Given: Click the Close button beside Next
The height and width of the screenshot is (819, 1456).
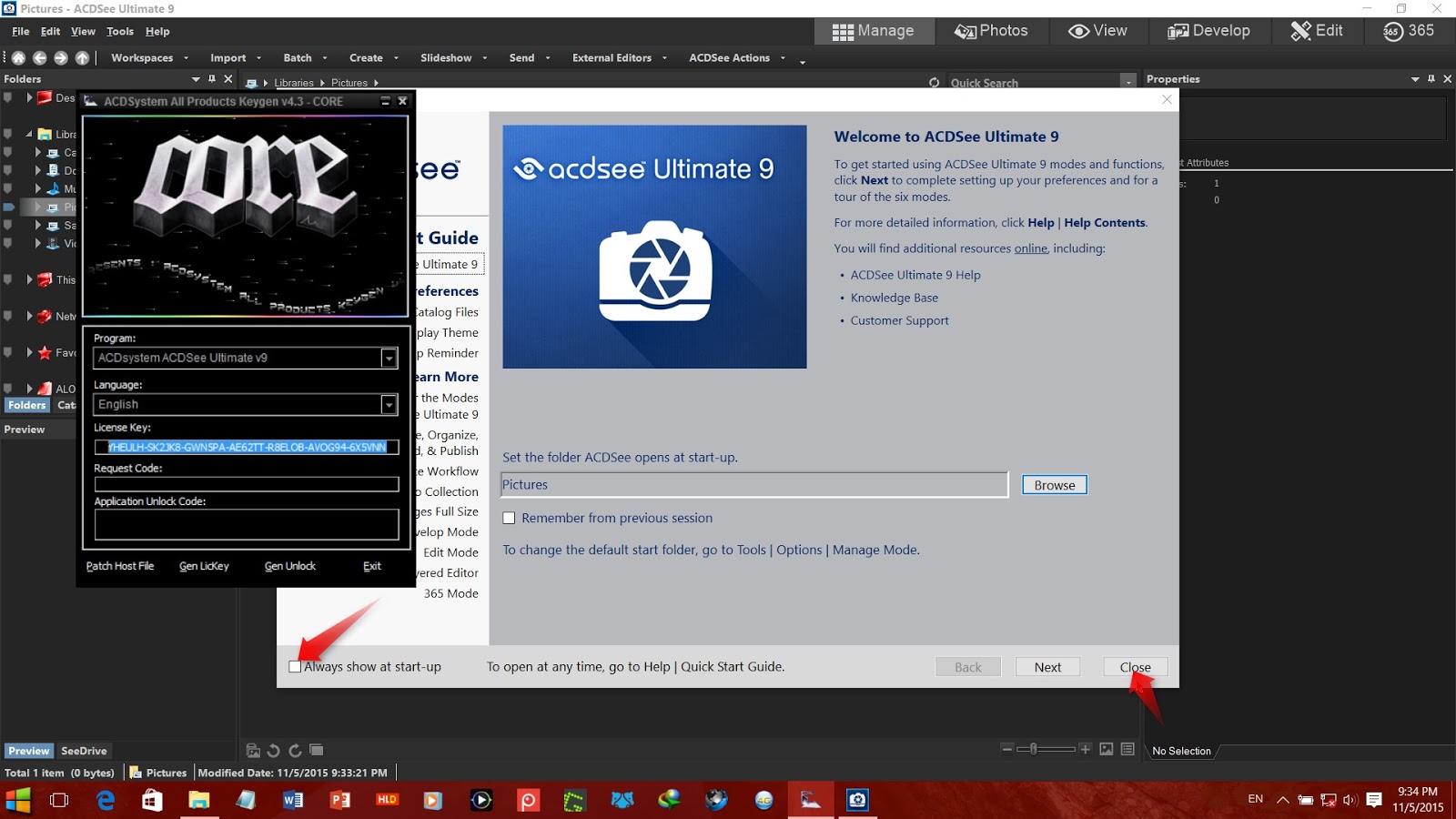Looking at the screenshot, I should (1135, 667).
